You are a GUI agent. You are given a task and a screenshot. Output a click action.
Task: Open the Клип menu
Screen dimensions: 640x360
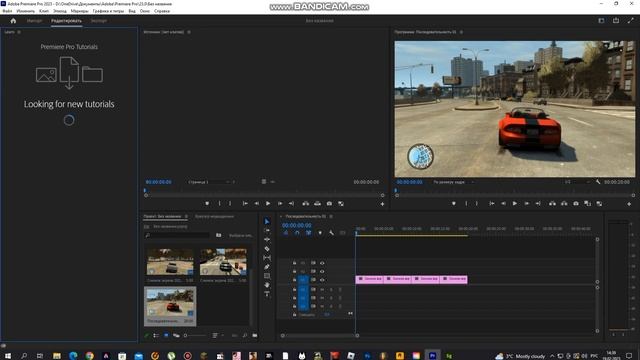click(44, 11)
